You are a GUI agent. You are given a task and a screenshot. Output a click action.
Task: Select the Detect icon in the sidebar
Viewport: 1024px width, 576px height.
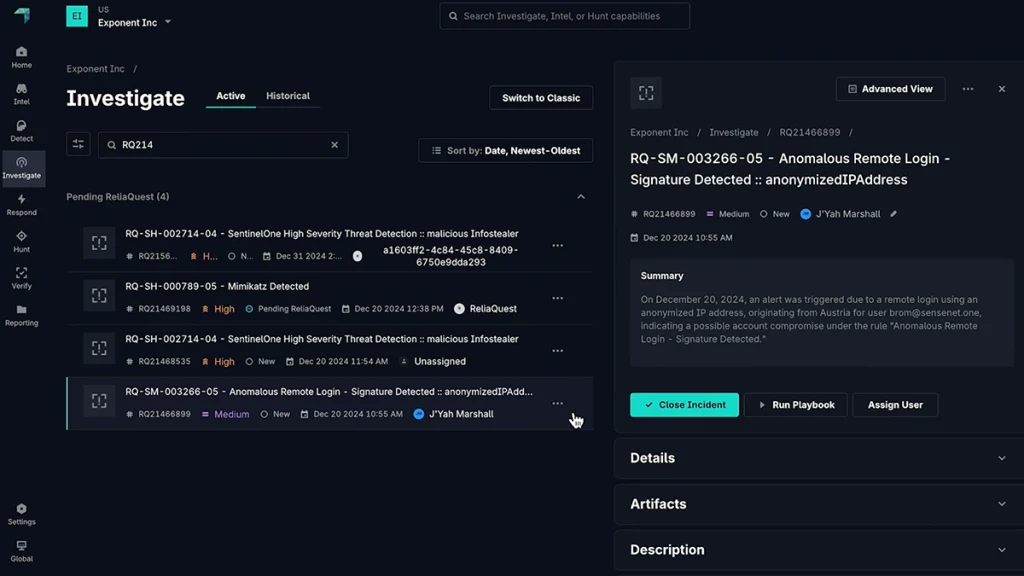(21, 130)
